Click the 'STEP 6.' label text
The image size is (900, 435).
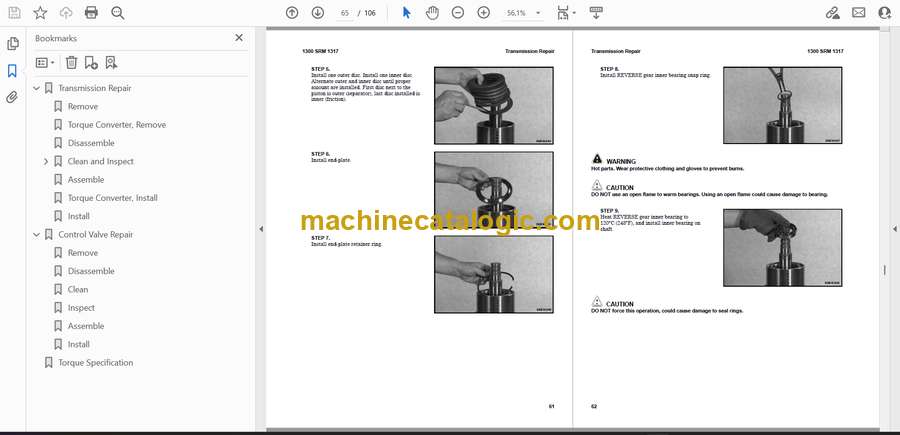coord(320,154)
